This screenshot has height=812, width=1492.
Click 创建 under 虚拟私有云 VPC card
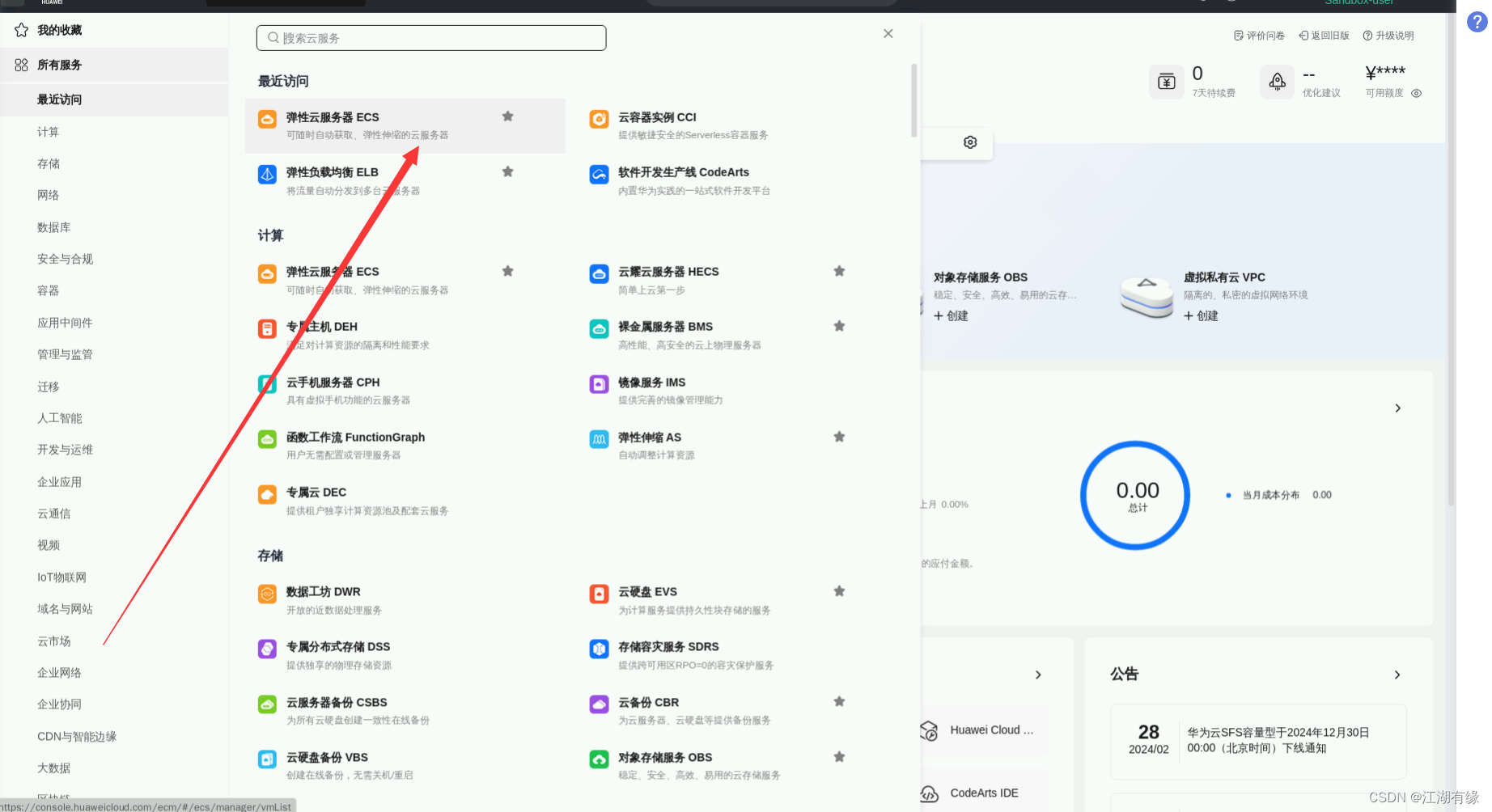(x=1202, y=315)
